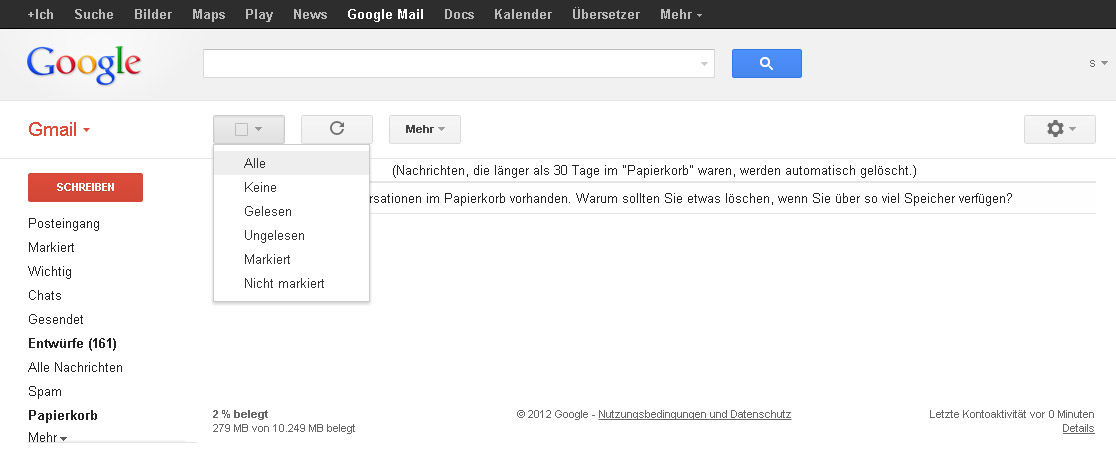Open Chats in sidebar
The image size is (1116, 452).
(45, 295)
